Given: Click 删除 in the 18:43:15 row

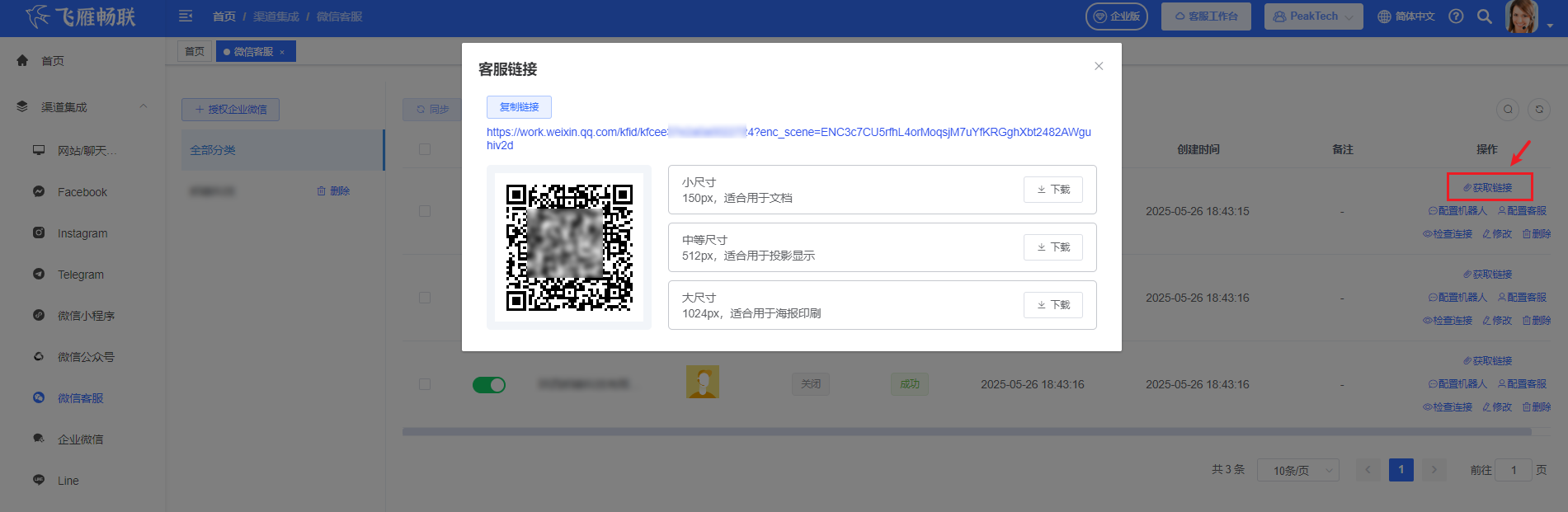Looking at the screenshot, I should click(1537, 234).
